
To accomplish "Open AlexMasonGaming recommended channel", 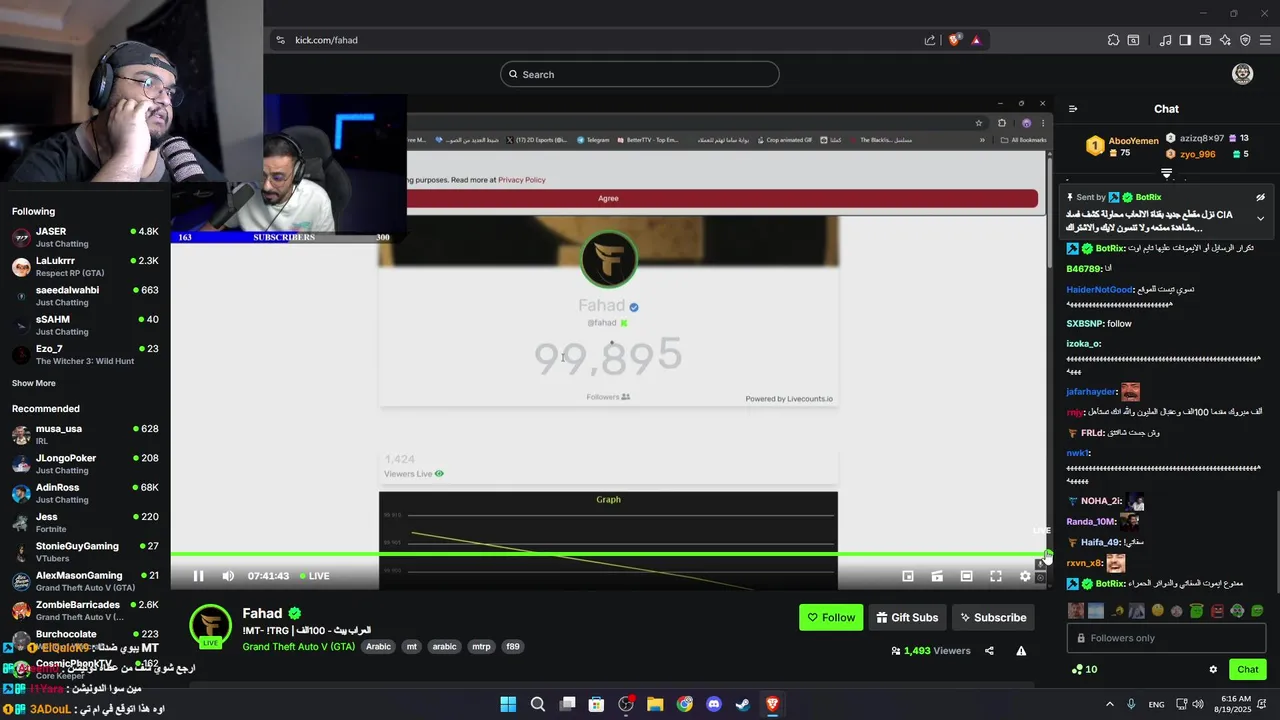I will (85, 581).
